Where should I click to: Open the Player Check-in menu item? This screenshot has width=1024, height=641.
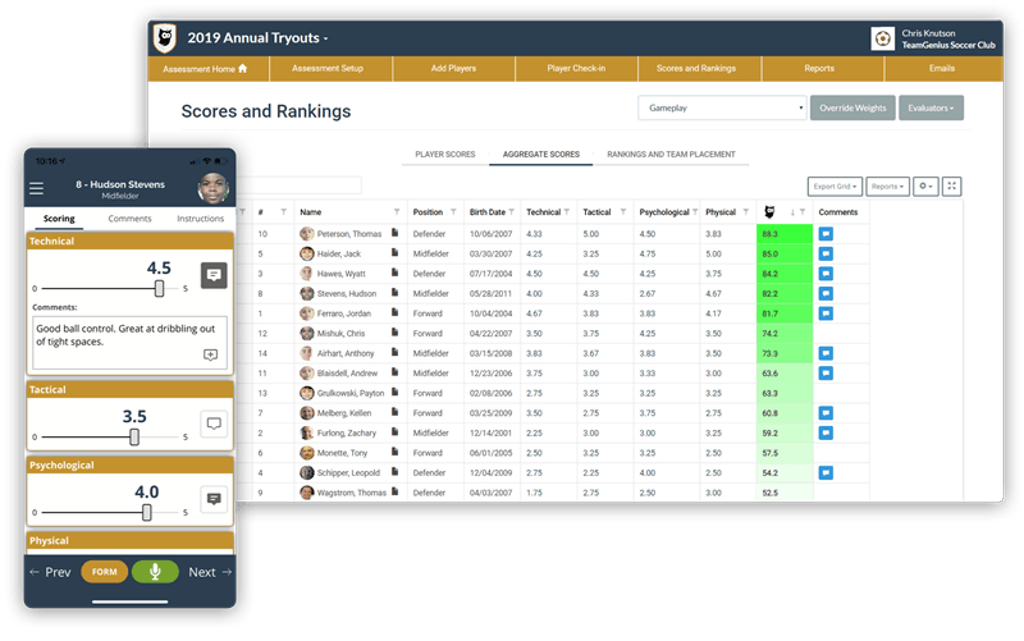pos(576,69)
